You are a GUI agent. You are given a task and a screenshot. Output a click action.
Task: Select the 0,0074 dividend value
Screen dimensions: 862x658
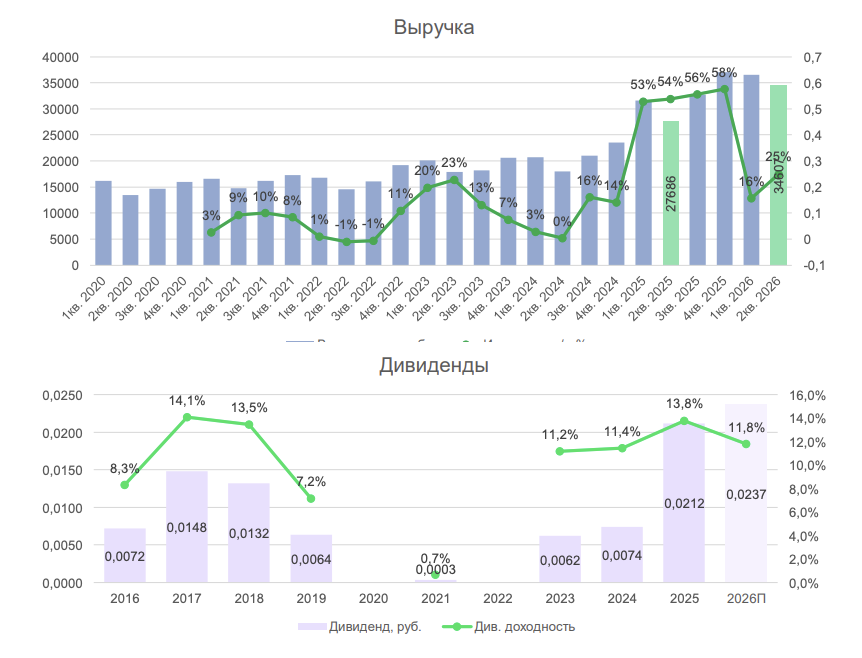coord(622,556)
